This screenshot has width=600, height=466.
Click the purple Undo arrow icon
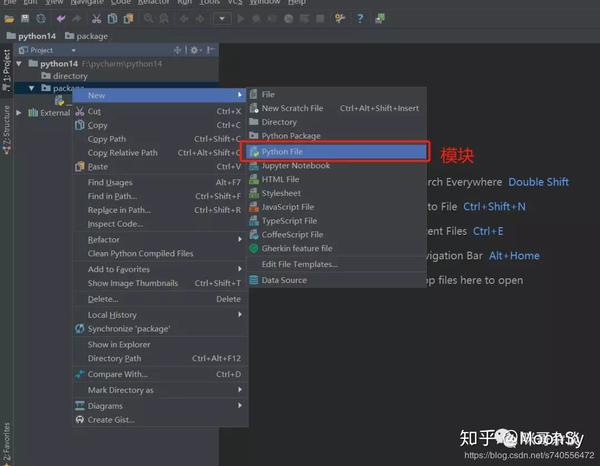(61, 18)
